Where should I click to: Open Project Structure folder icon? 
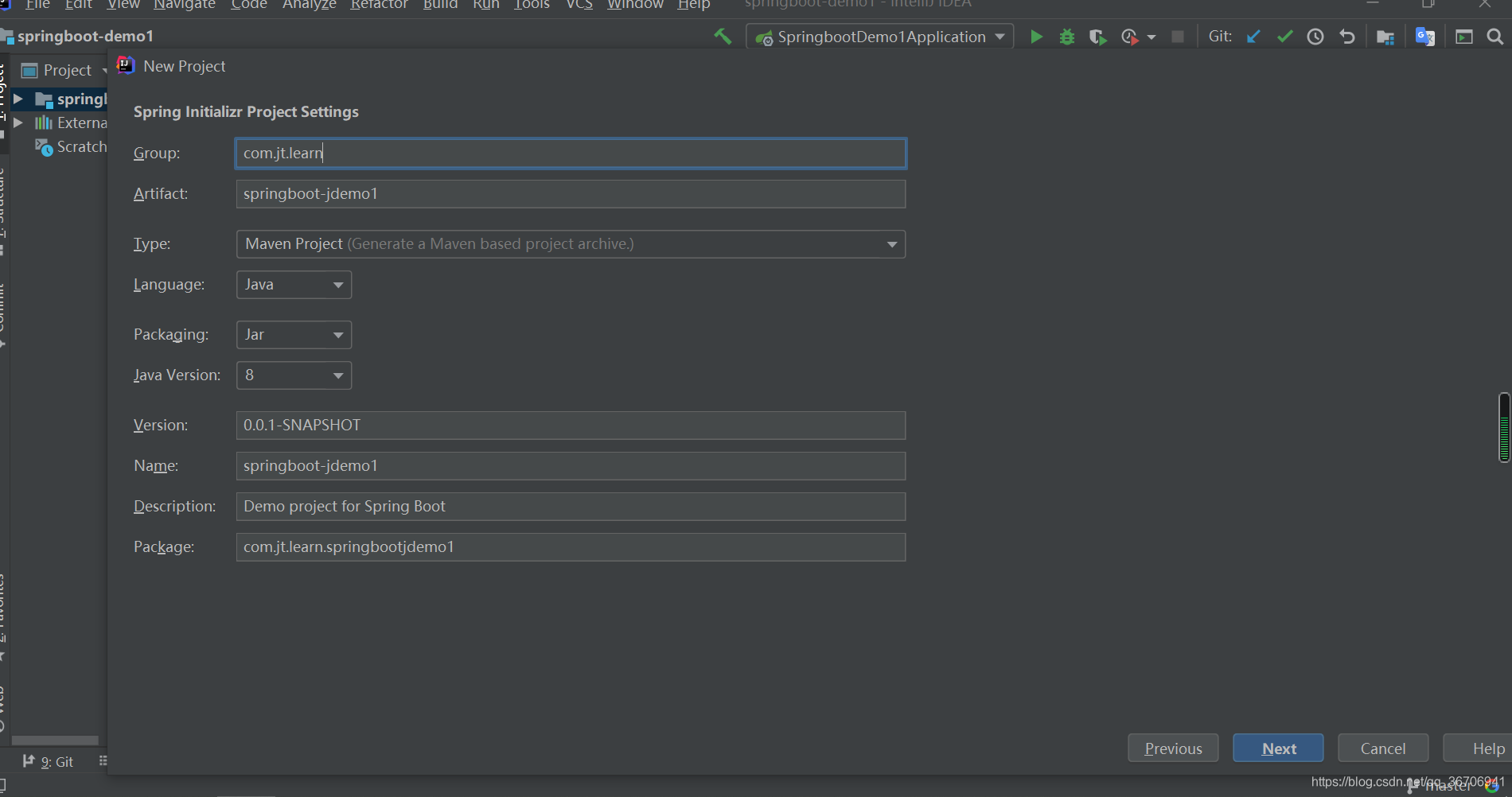(1385, 37)
